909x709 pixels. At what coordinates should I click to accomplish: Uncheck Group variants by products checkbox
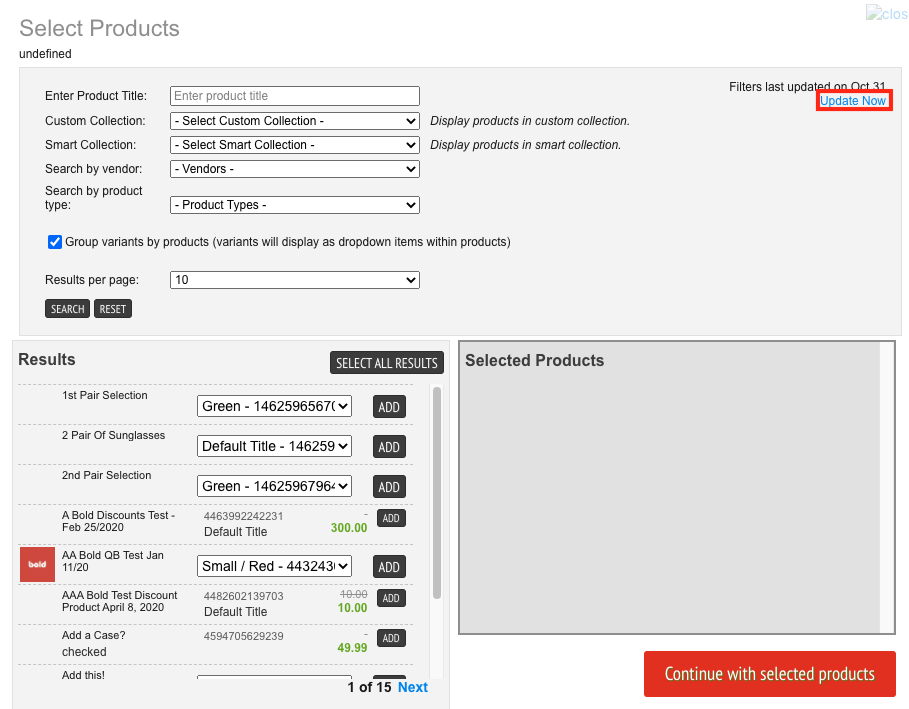[x=55, y=242]
